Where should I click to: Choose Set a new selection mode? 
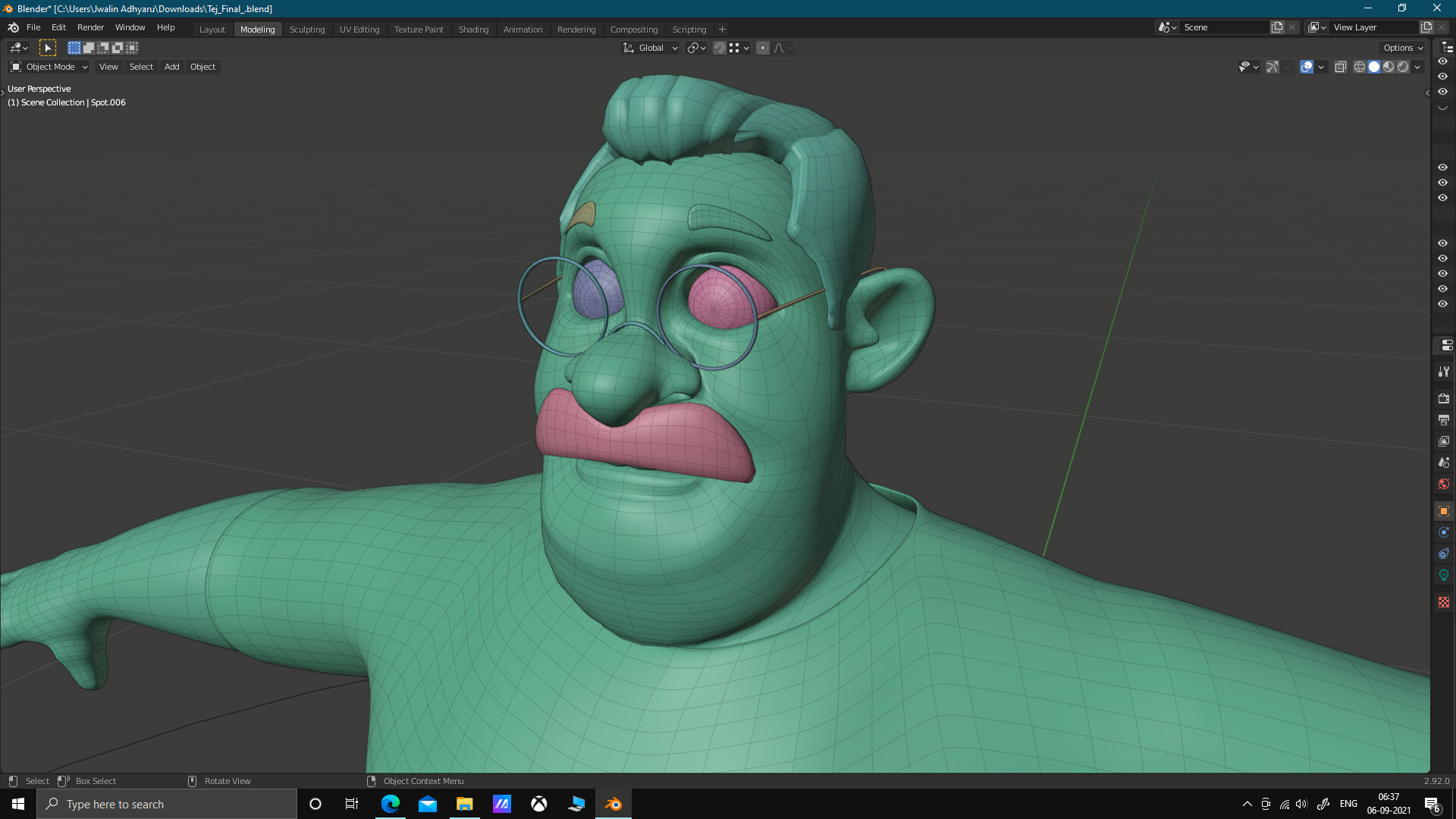click(x=74, y=48)
